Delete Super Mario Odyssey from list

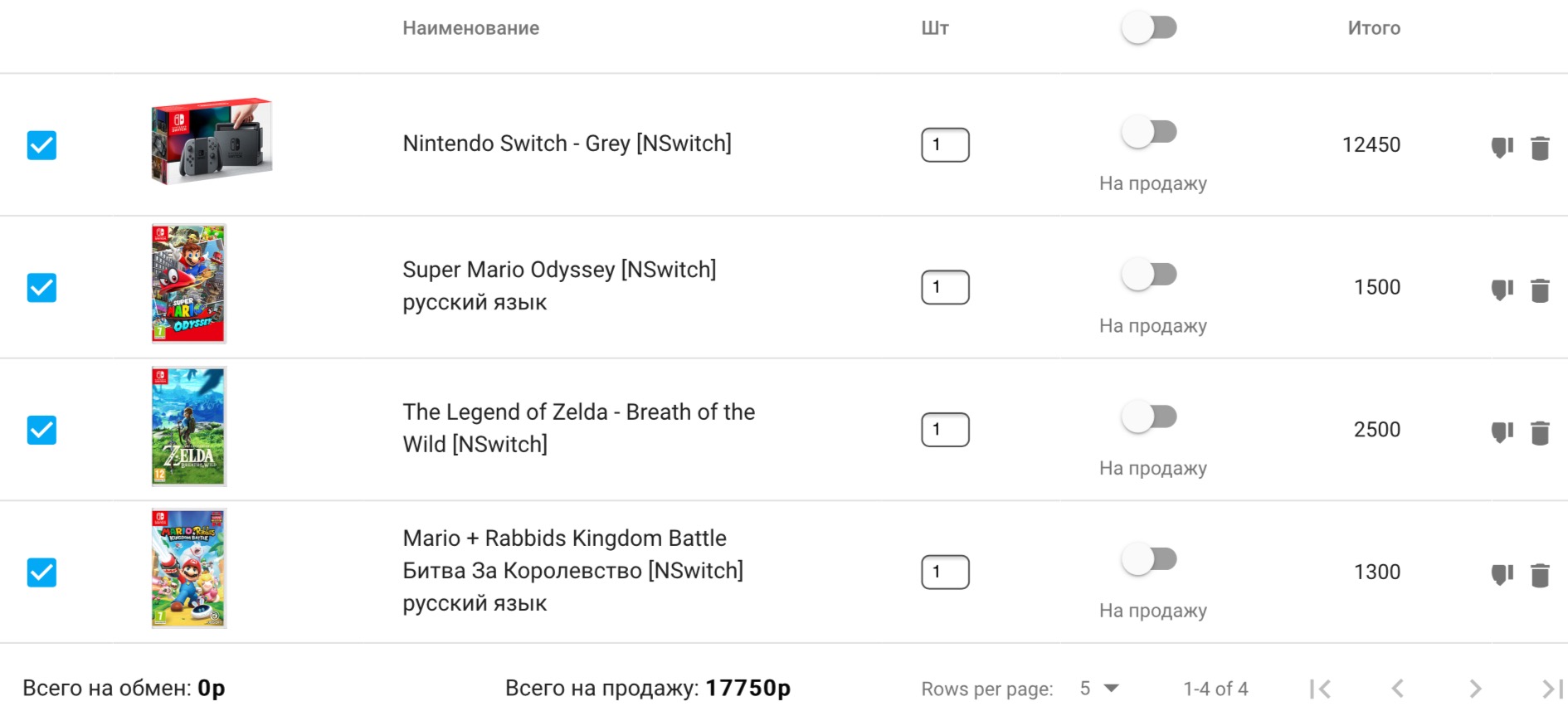[x=1540, y=290]
